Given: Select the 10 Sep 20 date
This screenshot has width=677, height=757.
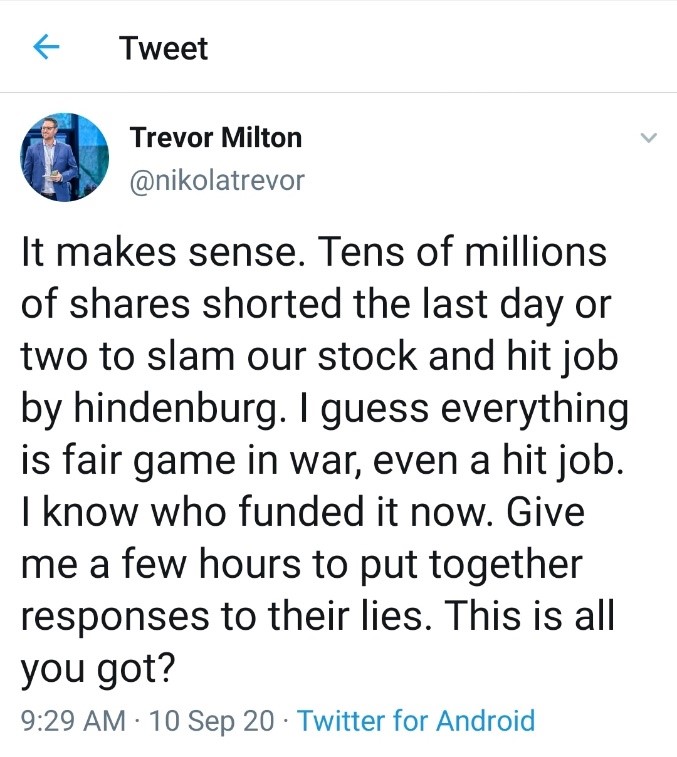Looking at the screenshot, I should pyautogui.click(x=212, y=721).
